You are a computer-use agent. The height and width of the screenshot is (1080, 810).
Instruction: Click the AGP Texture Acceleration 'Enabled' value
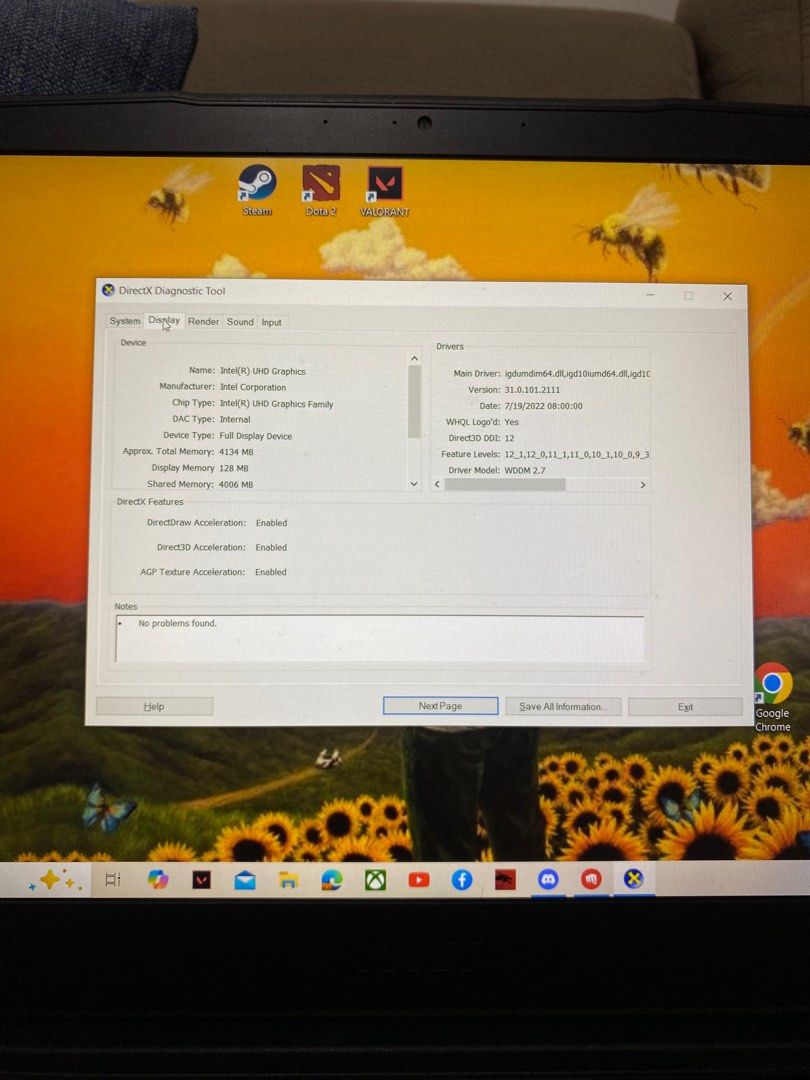(271, 572)
